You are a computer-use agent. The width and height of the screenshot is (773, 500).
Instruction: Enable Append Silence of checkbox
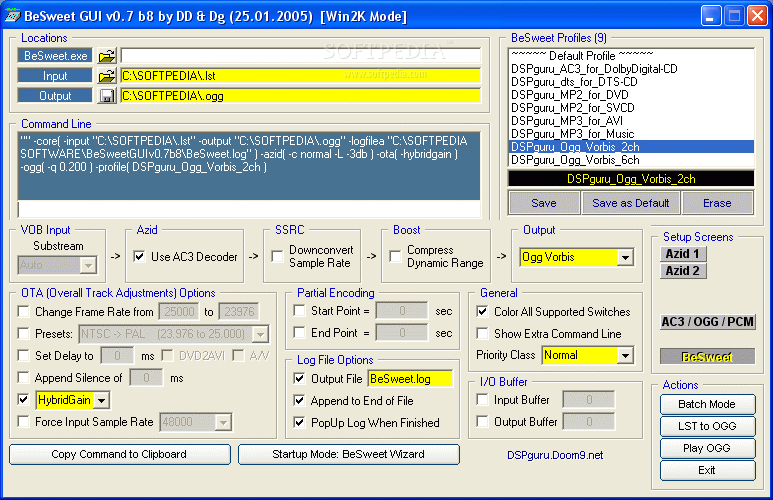point(23,378)
